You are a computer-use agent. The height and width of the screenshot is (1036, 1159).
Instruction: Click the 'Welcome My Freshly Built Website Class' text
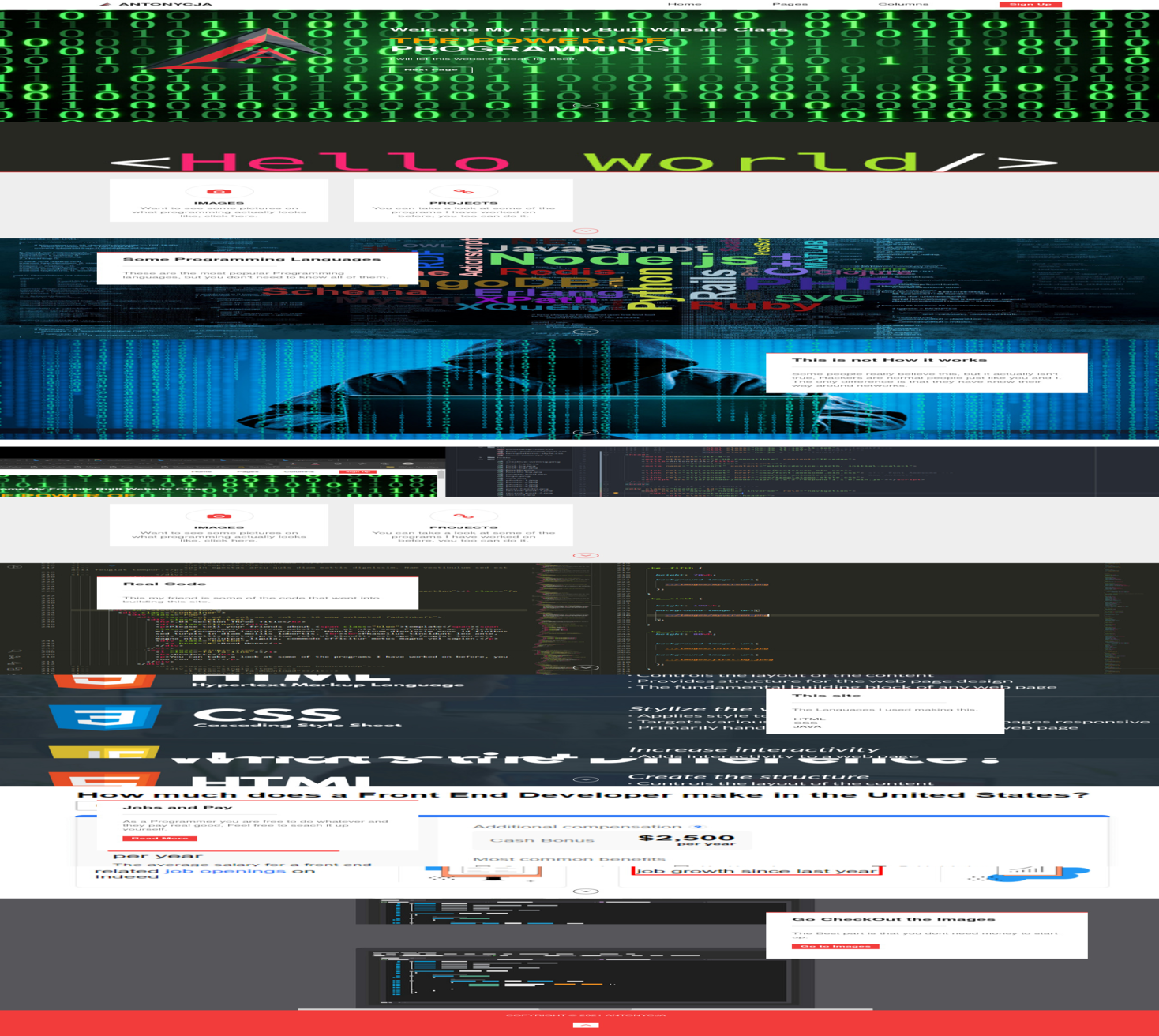[x=589, y=29]
